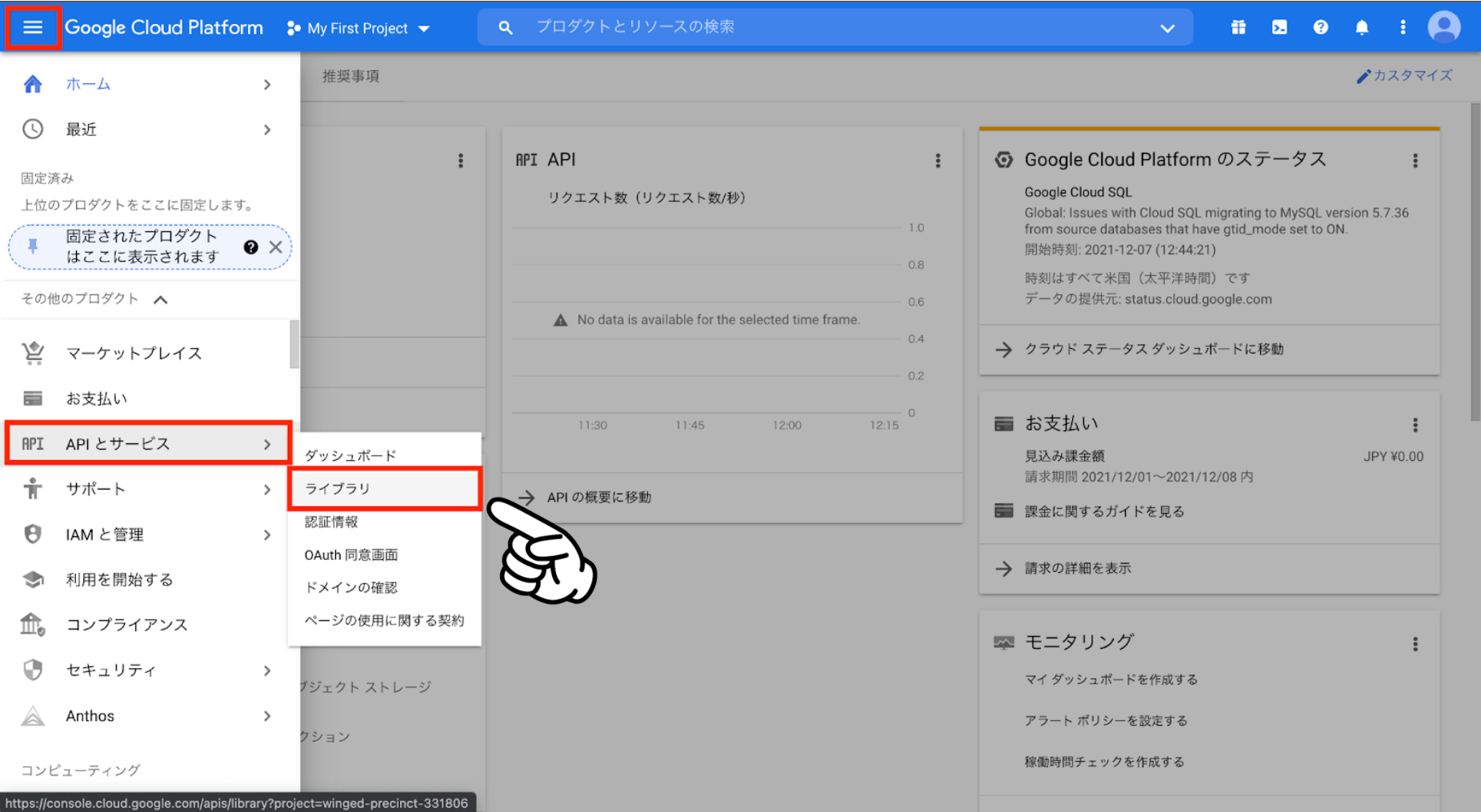Viewport: 1481px width, 812px height.
Task: Open the お支払い card three-dot menu
Action: tap(1415, 425)
